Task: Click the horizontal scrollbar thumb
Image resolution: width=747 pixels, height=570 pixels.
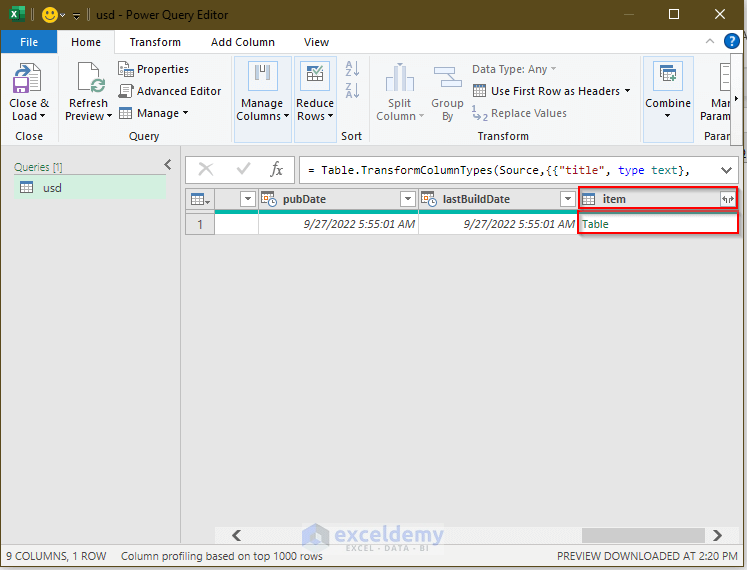Action: (643, 536)
